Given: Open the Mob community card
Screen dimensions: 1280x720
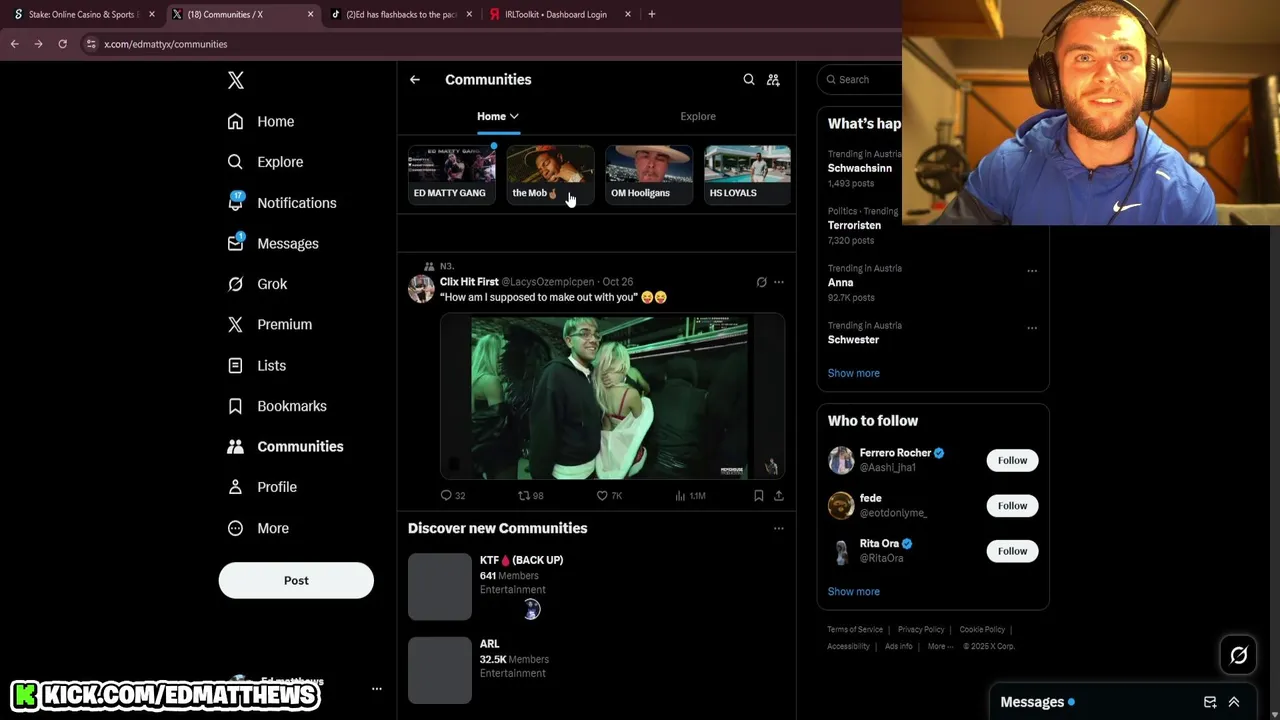Looking at the screenshot, I should (550, 174).
